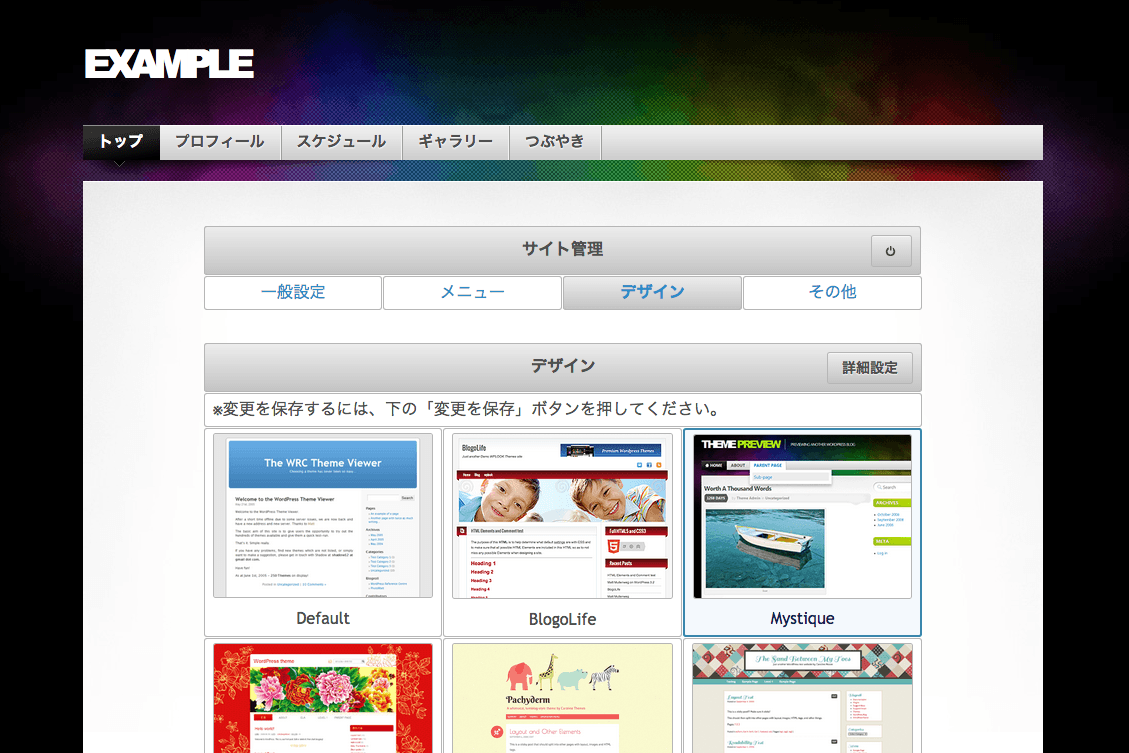Select the Sand Between My Toes theme
This screenshot has height=753, width=1129.
pyautogui.click(x=801, y=698)
